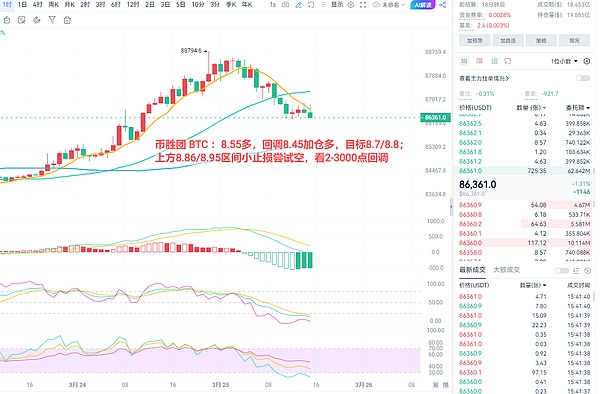The width and height of the screenshot is (600, 394).
Task: Toggle the switch beside 大额成交 tab
Action: pos(562,270)
